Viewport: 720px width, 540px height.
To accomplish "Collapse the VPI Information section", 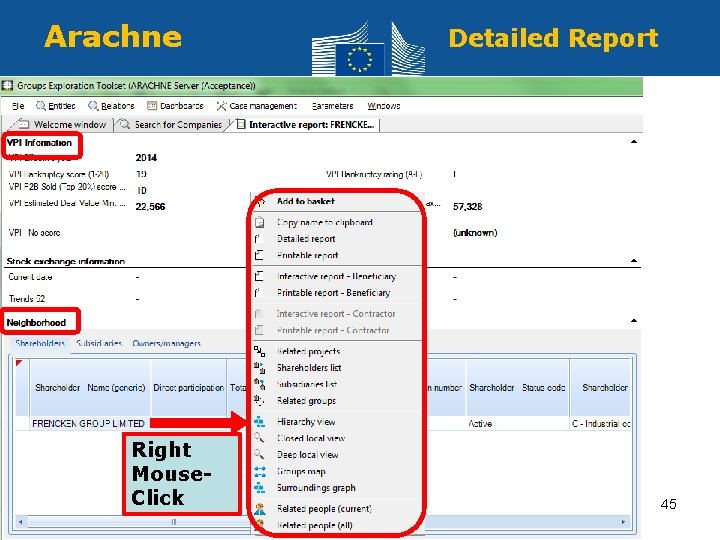I will 634,141.
